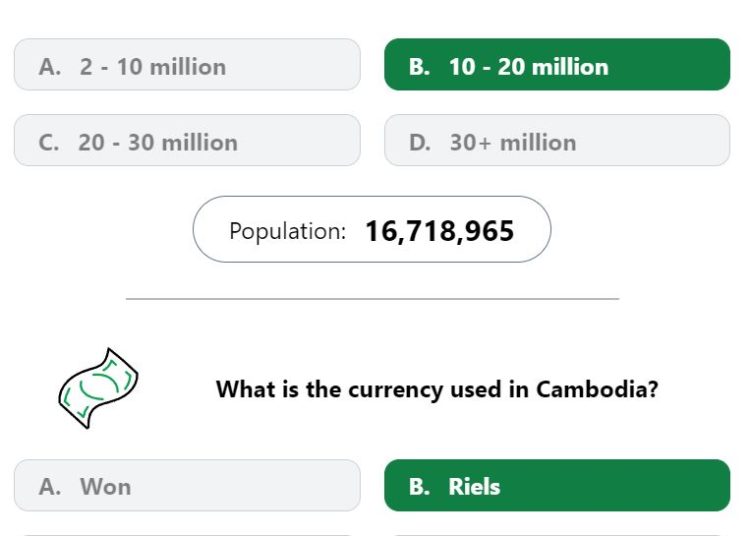Image resolution: width=750 pixels, height=536 pixels.
Task: Click the word 'Cambodia?' in the question
Action: [x=597, y=389]
